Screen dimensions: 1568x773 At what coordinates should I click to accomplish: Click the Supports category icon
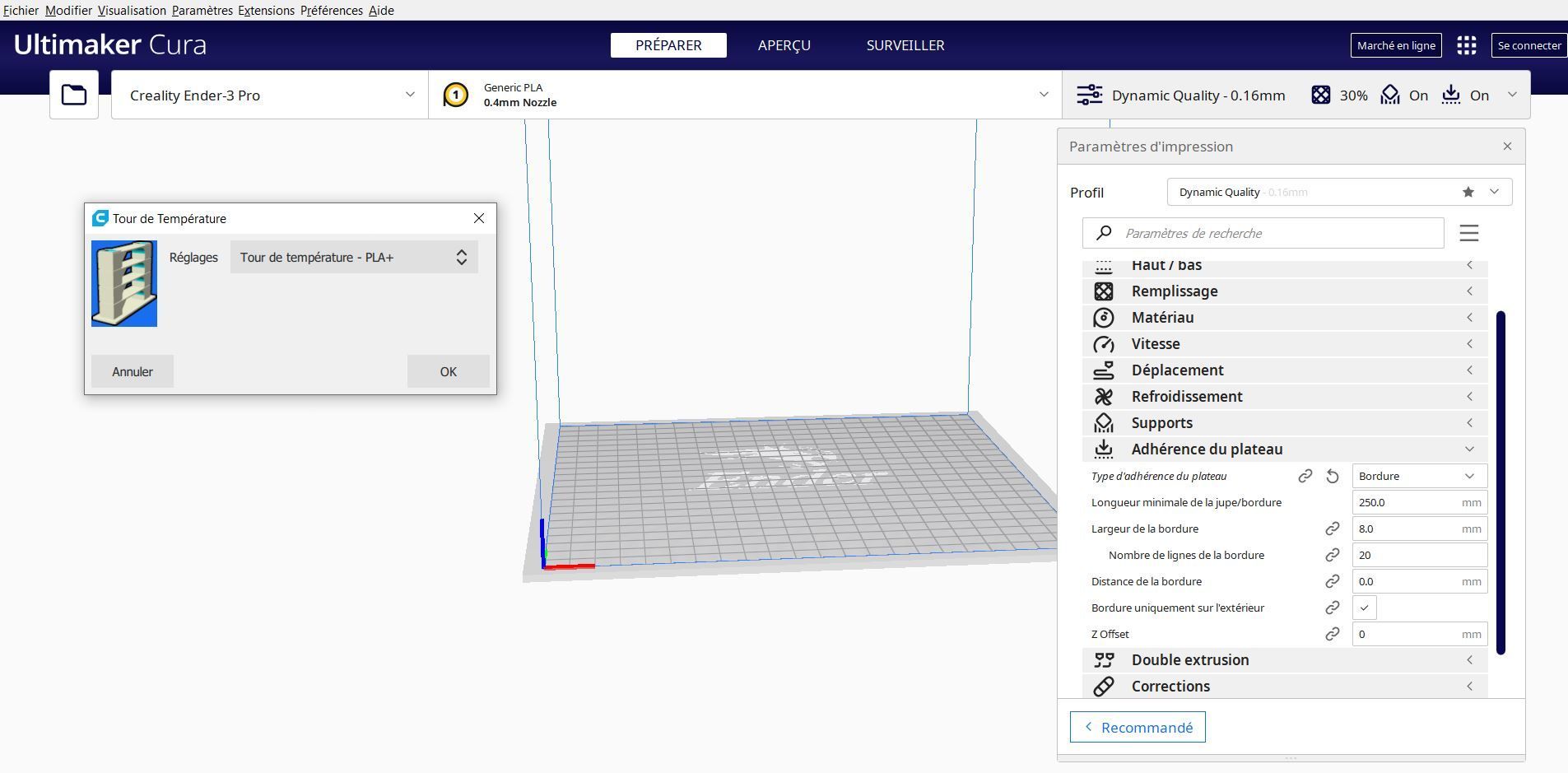click(1104, 422)
